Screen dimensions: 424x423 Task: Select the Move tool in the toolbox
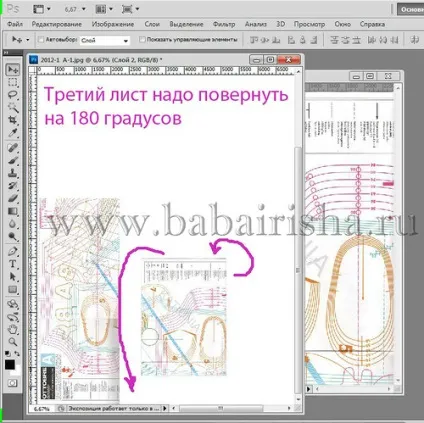[x=13, y=70]
